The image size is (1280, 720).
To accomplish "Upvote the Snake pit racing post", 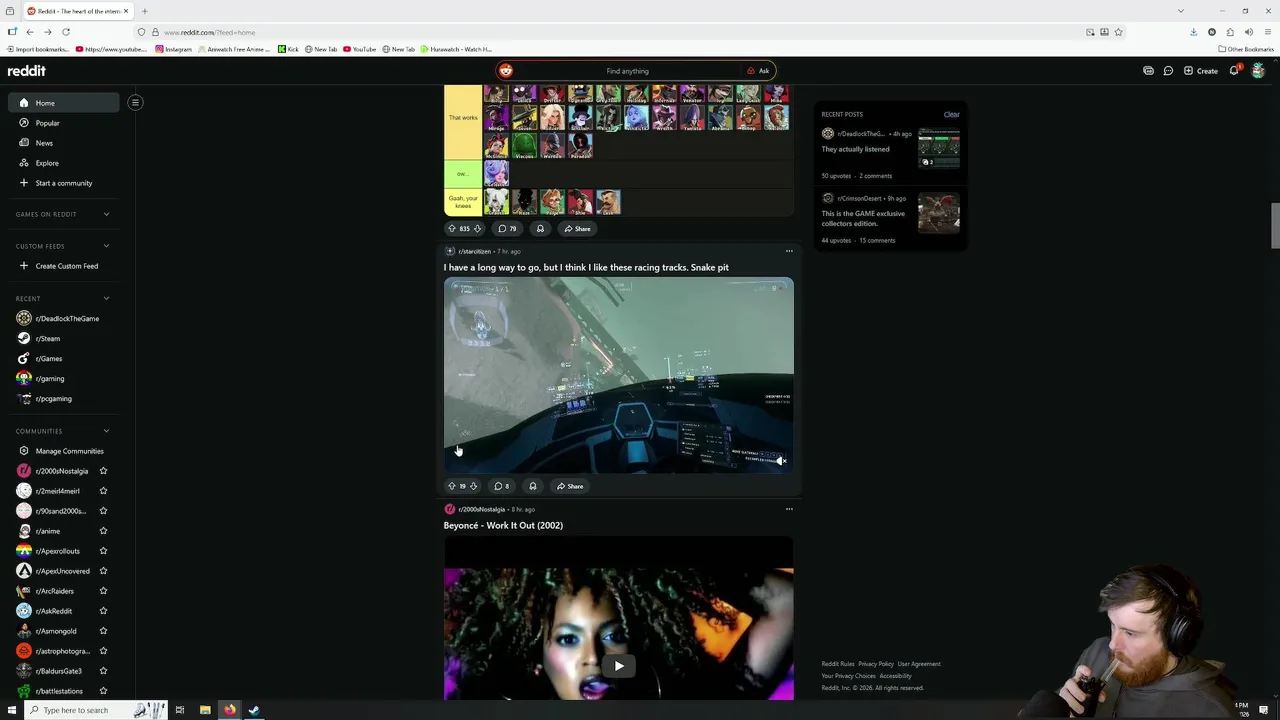I will pyautogui.click(x=451, y=486).
